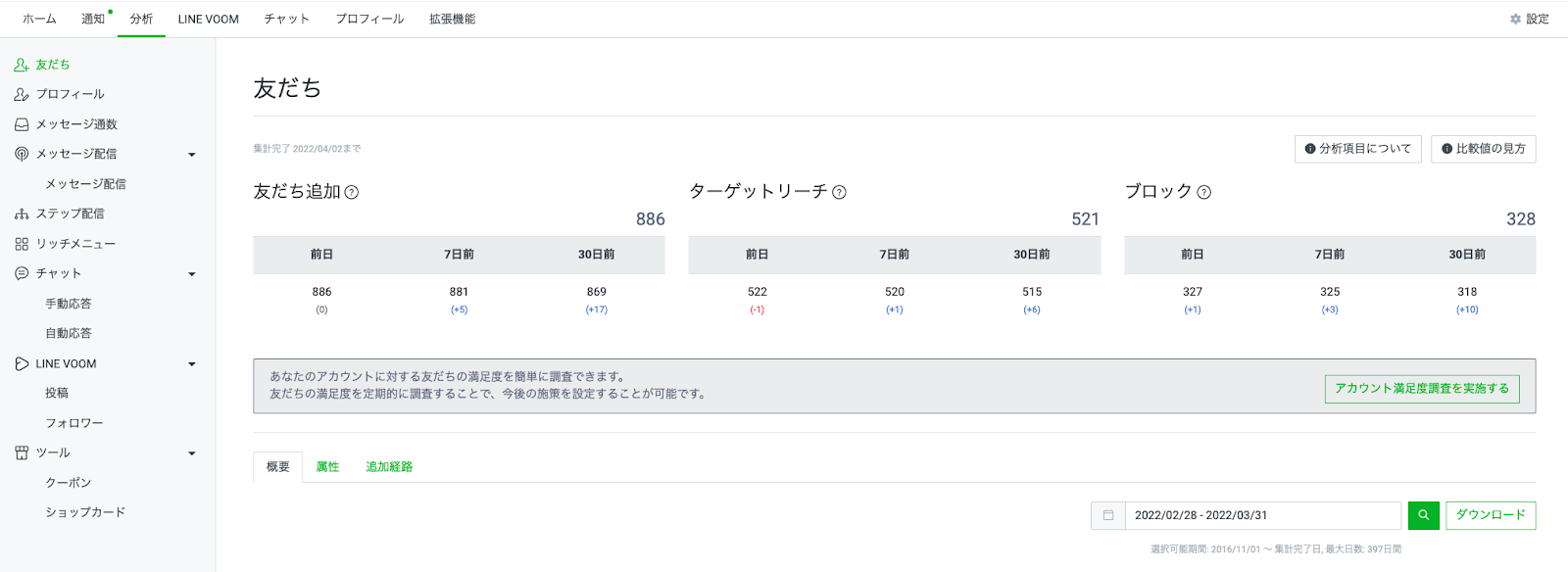Click the ダウンロード button

click(x=1491, y=515)
